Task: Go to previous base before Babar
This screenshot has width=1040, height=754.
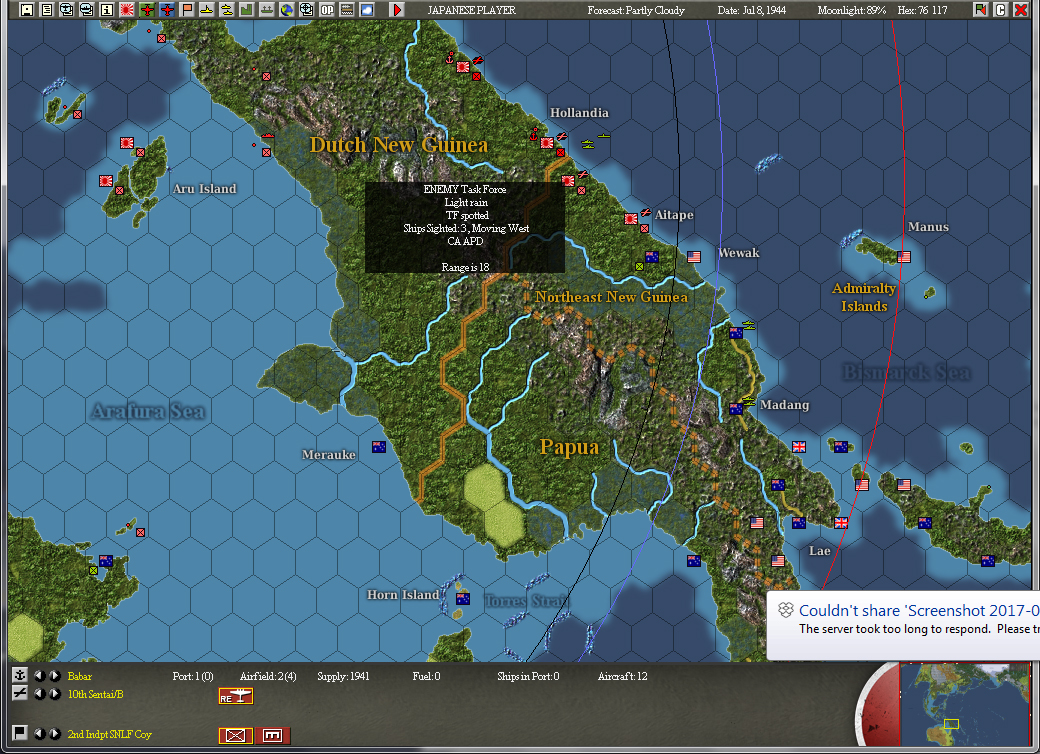Action: pyautogui.click(x=40, y=676)
